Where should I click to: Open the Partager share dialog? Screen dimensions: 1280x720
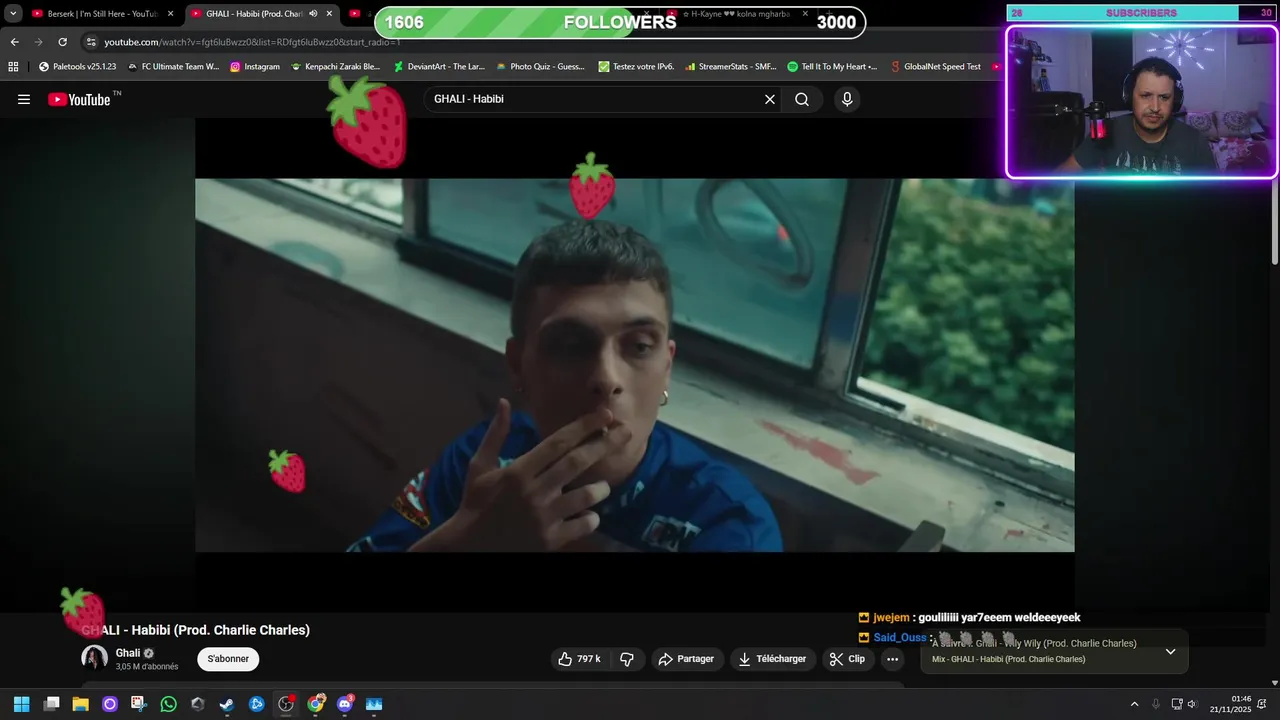pyautogui.click(x=686, y=659)
